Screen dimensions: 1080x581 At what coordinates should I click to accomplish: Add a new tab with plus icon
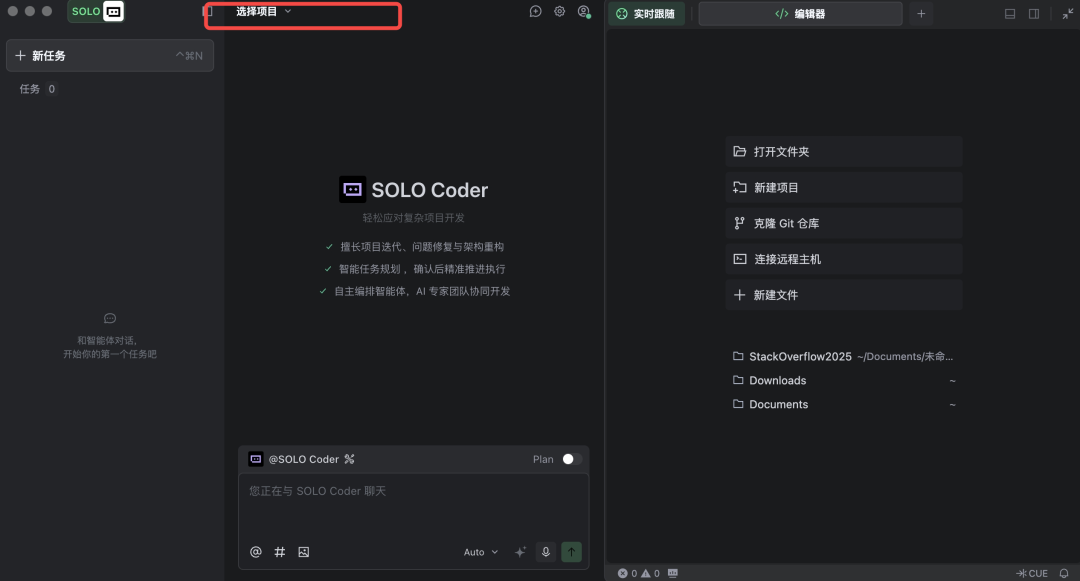(921, 14)
